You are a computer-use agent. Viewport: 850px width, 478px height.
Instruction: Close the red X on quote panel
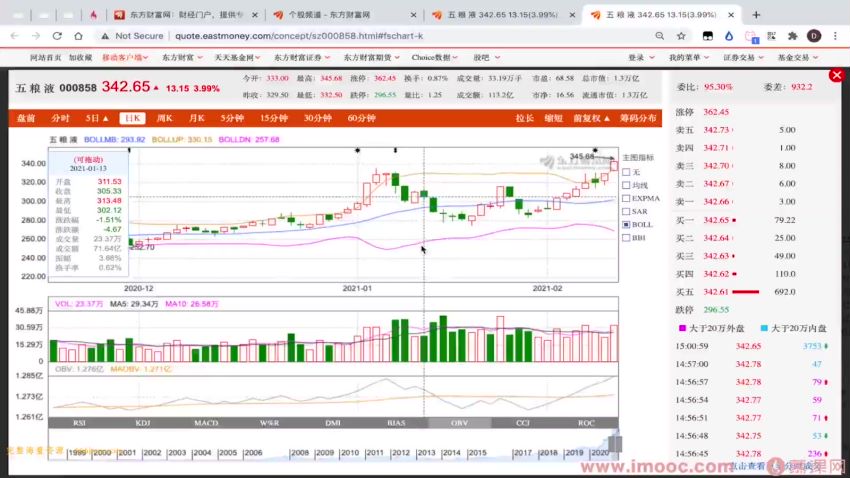pyautogui.click(x=836, y=75)
